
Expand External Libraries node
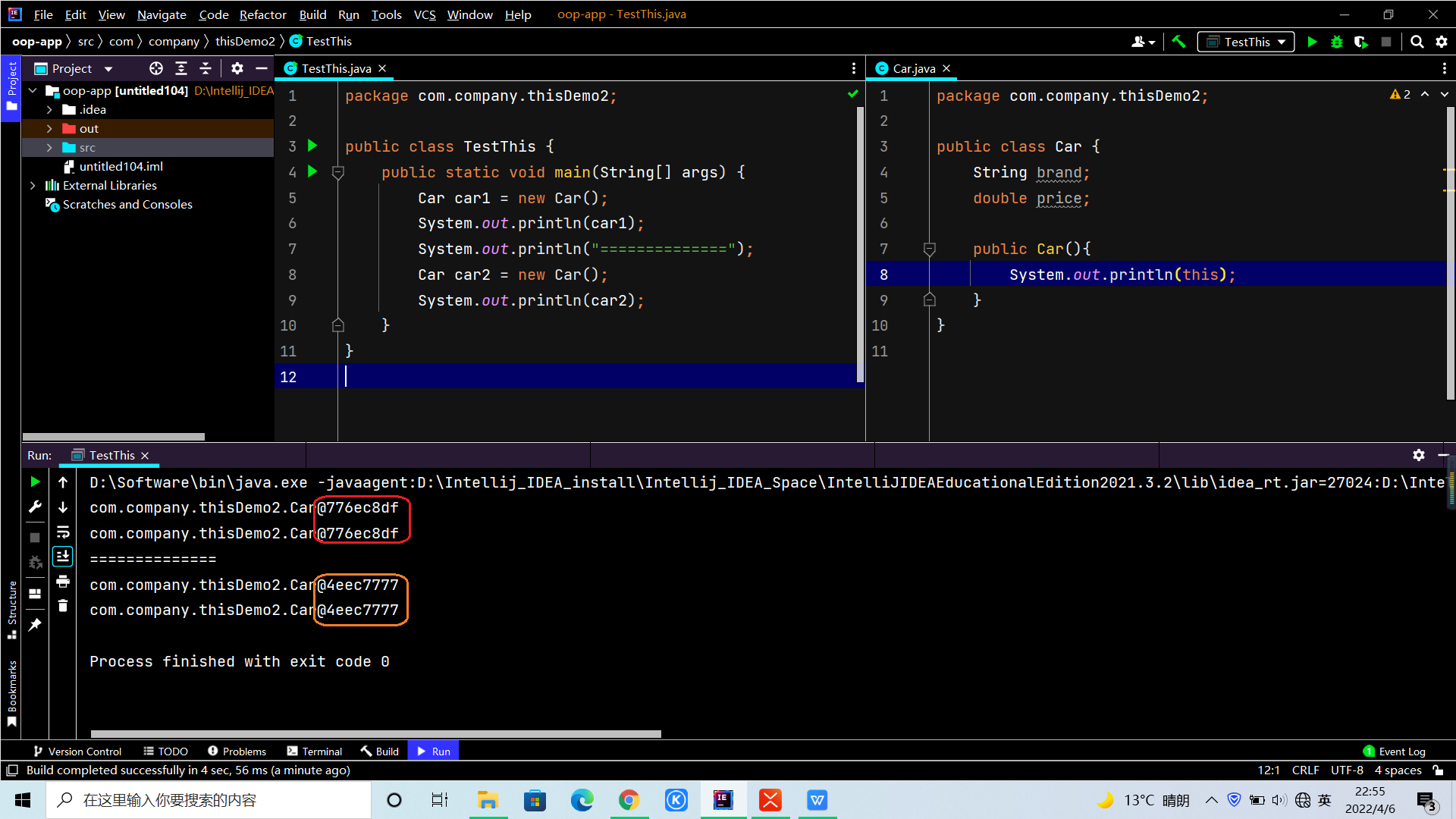(33, 186)
